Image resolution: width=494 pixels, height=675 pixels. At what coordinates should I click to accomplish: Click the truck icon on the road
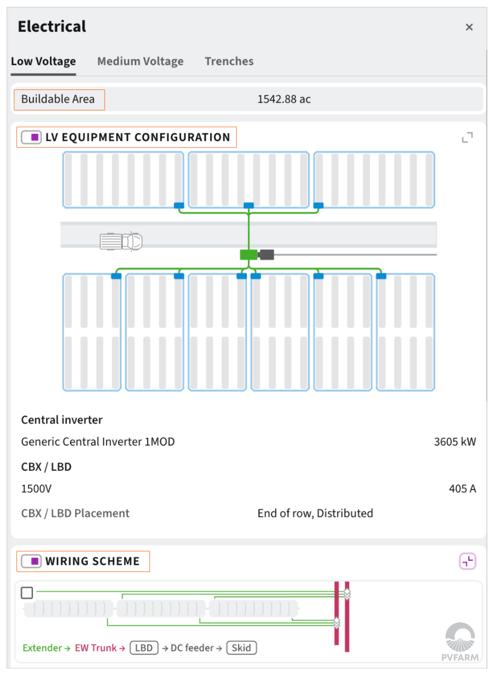[x=121, y=241]
